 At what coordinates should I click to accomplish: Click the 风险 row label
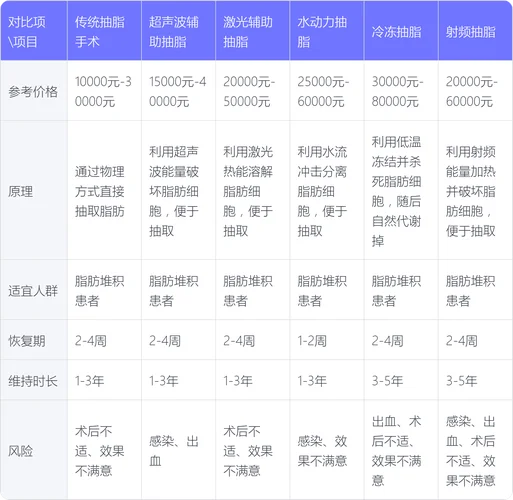coord(34,450)
